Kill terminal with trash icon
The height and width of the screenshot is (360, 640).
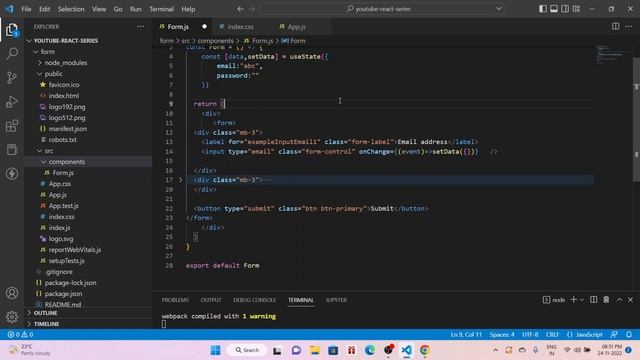[x=606, y=300]
